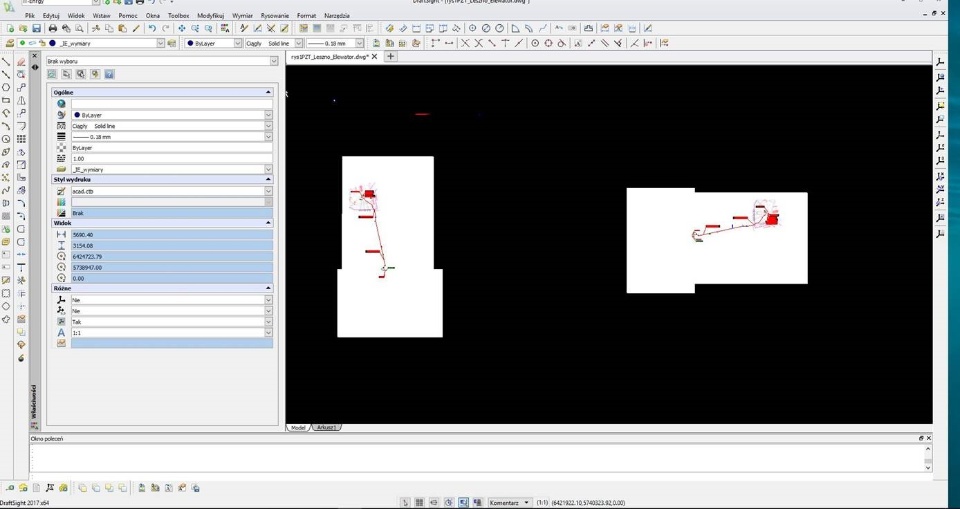960x509 pixels.
Task: Click the help icon in Properties panel
Action: (109, 74)
